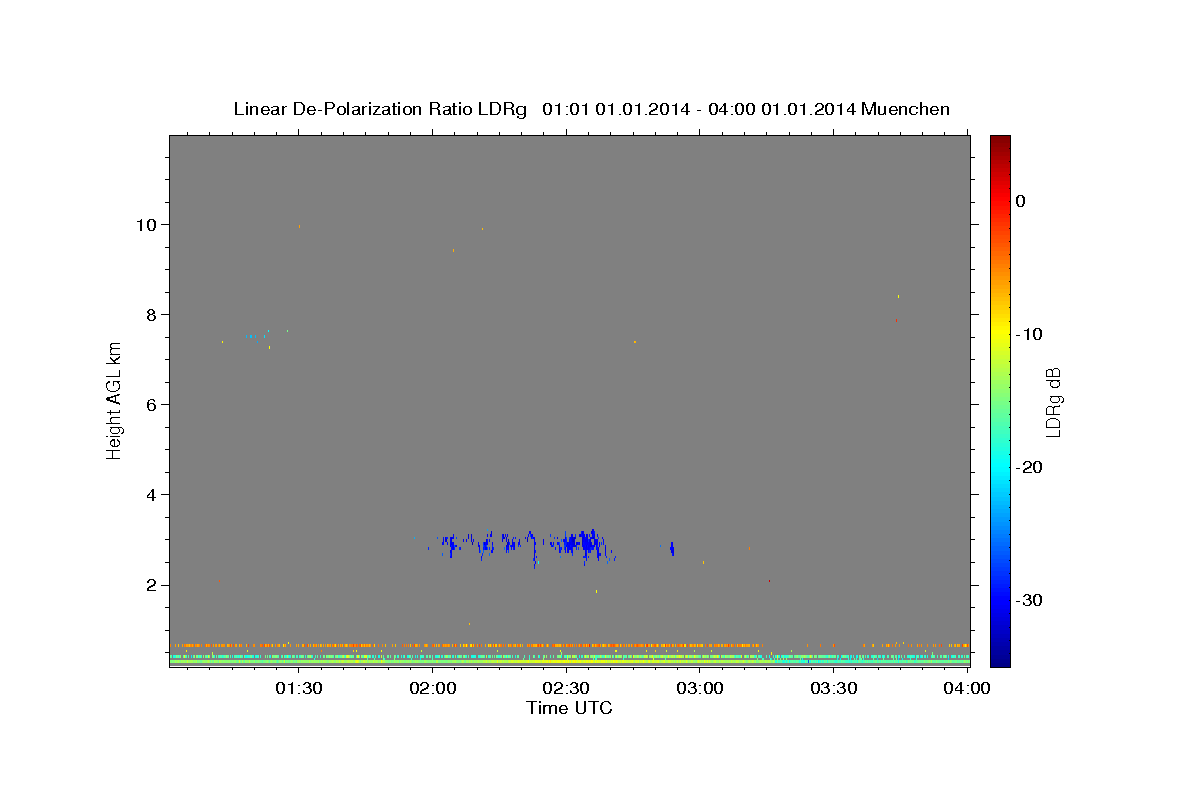Click the 'LDRg dB' colorbar label
This screenshot has height=800, width=1200.
tap(1053, 402)
